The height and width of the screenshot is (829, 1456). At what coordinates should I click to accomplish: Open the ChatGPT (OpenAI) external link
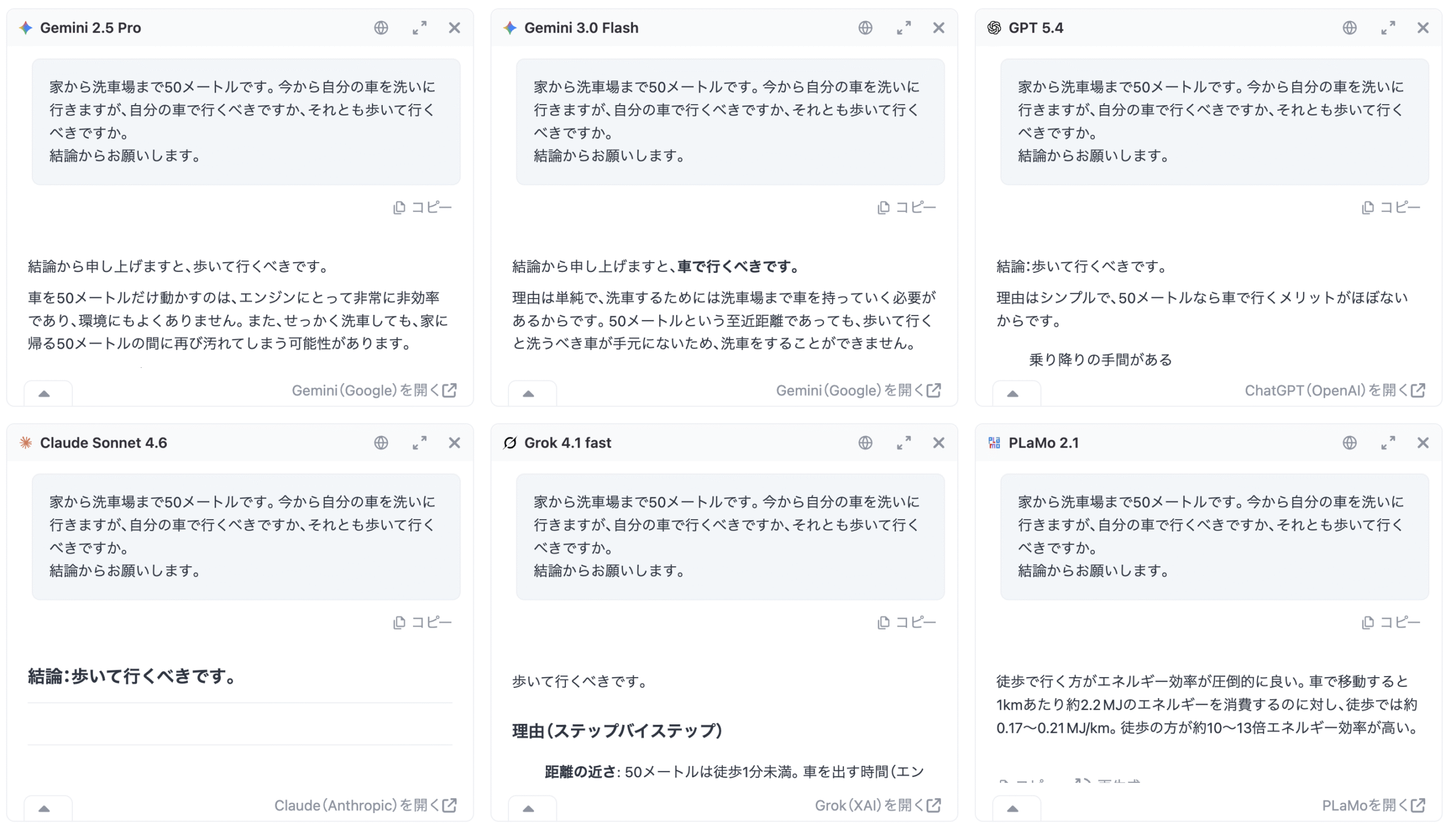click(x=1334, y=391)
